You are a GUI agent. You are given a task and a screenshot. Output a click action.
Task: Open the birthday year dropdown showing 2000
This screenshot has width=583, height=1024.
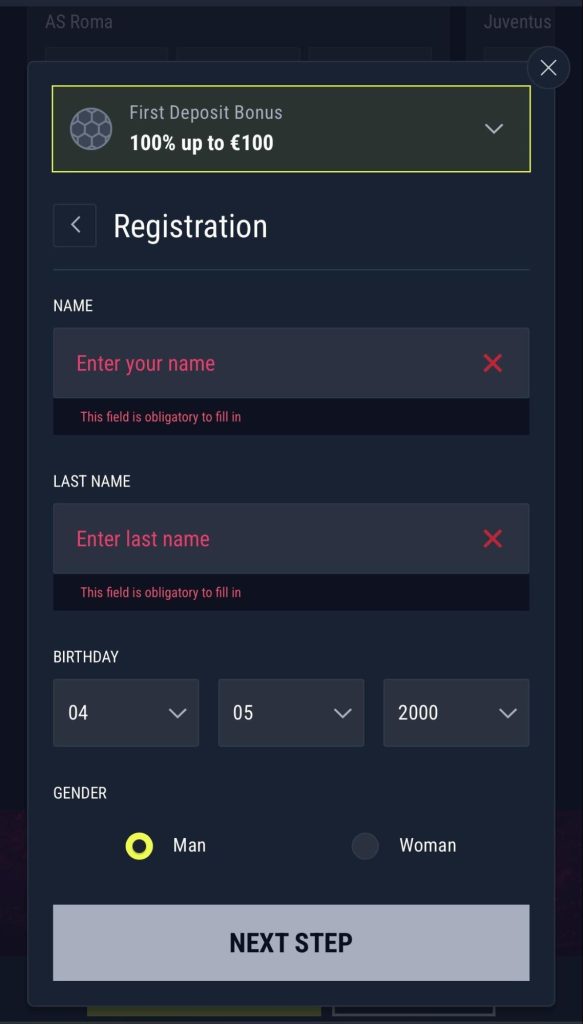456,712
